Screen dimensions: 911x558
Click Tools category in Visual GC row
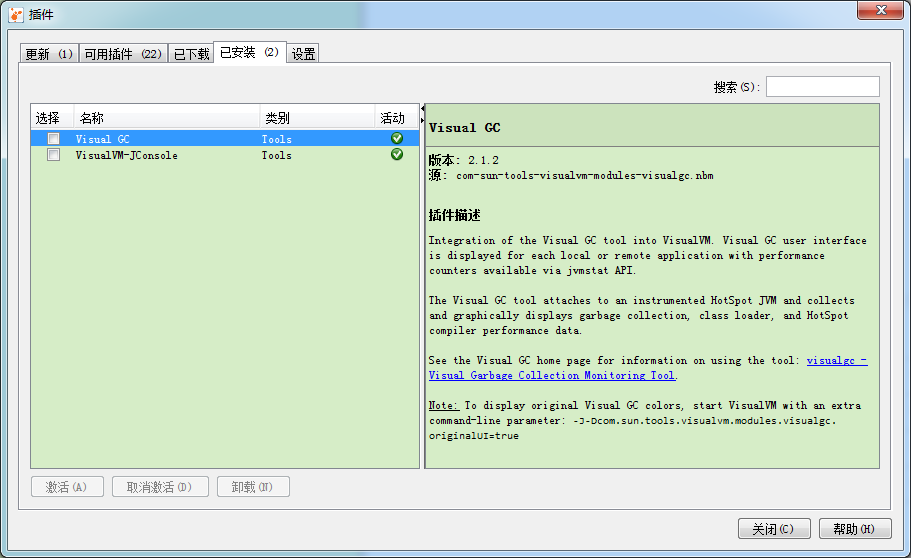click(277, 139)
